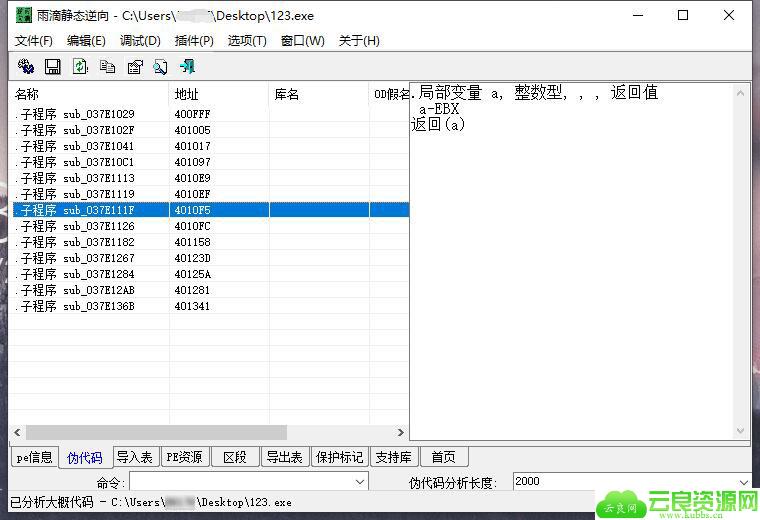The height and width of the screenshot is (520, 760).
Task: Select row sub_037E10C1
Action: pos(209,162)
